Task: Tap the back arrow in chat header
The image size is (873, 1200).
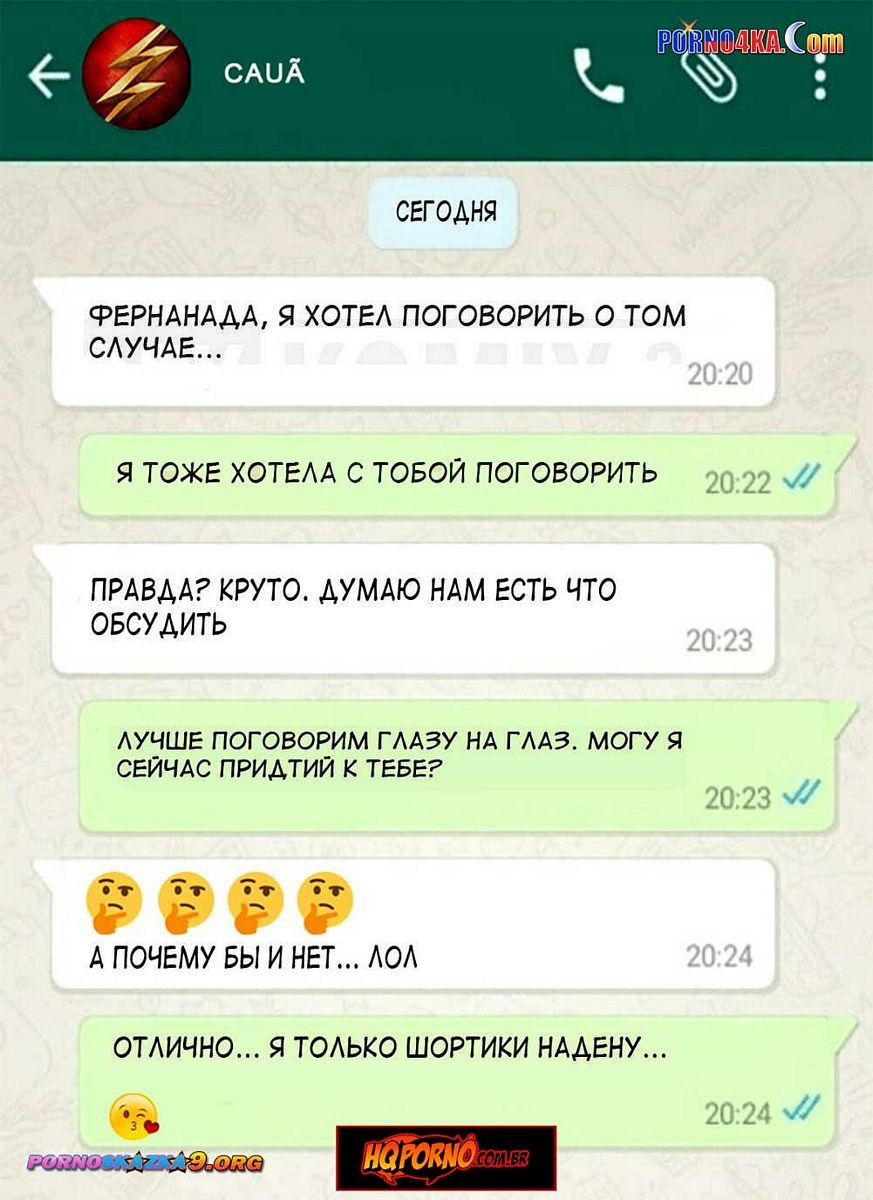Action: pyautogui.click(x=49, y=77)
